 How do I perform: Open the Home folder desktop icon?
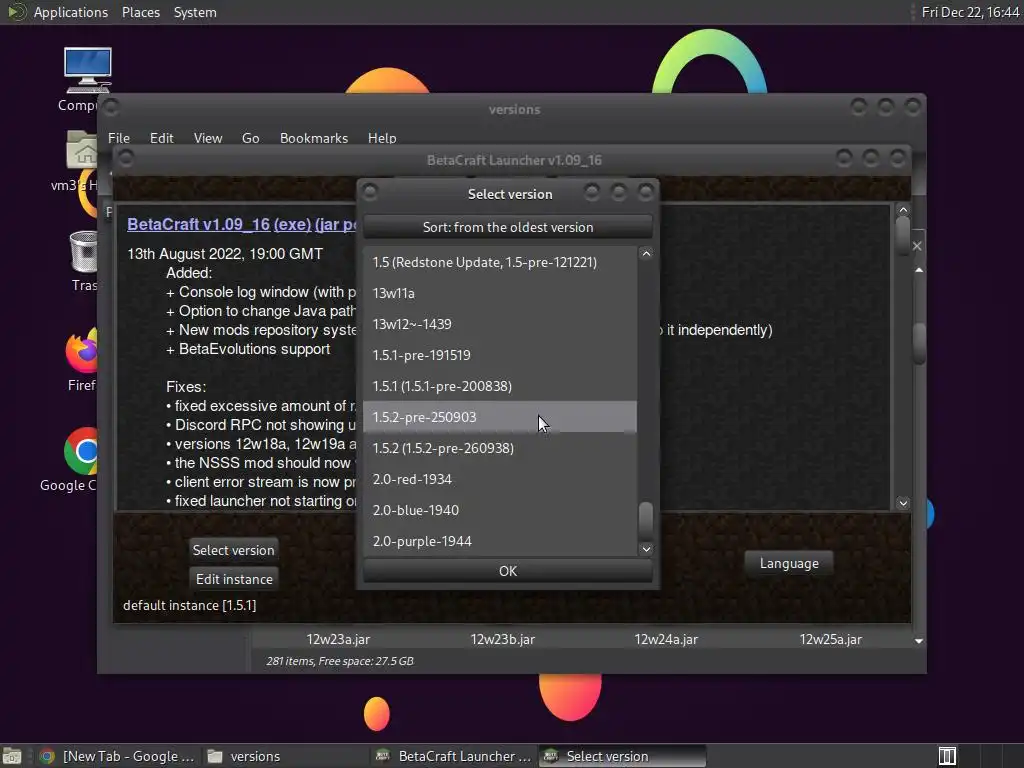82,149
